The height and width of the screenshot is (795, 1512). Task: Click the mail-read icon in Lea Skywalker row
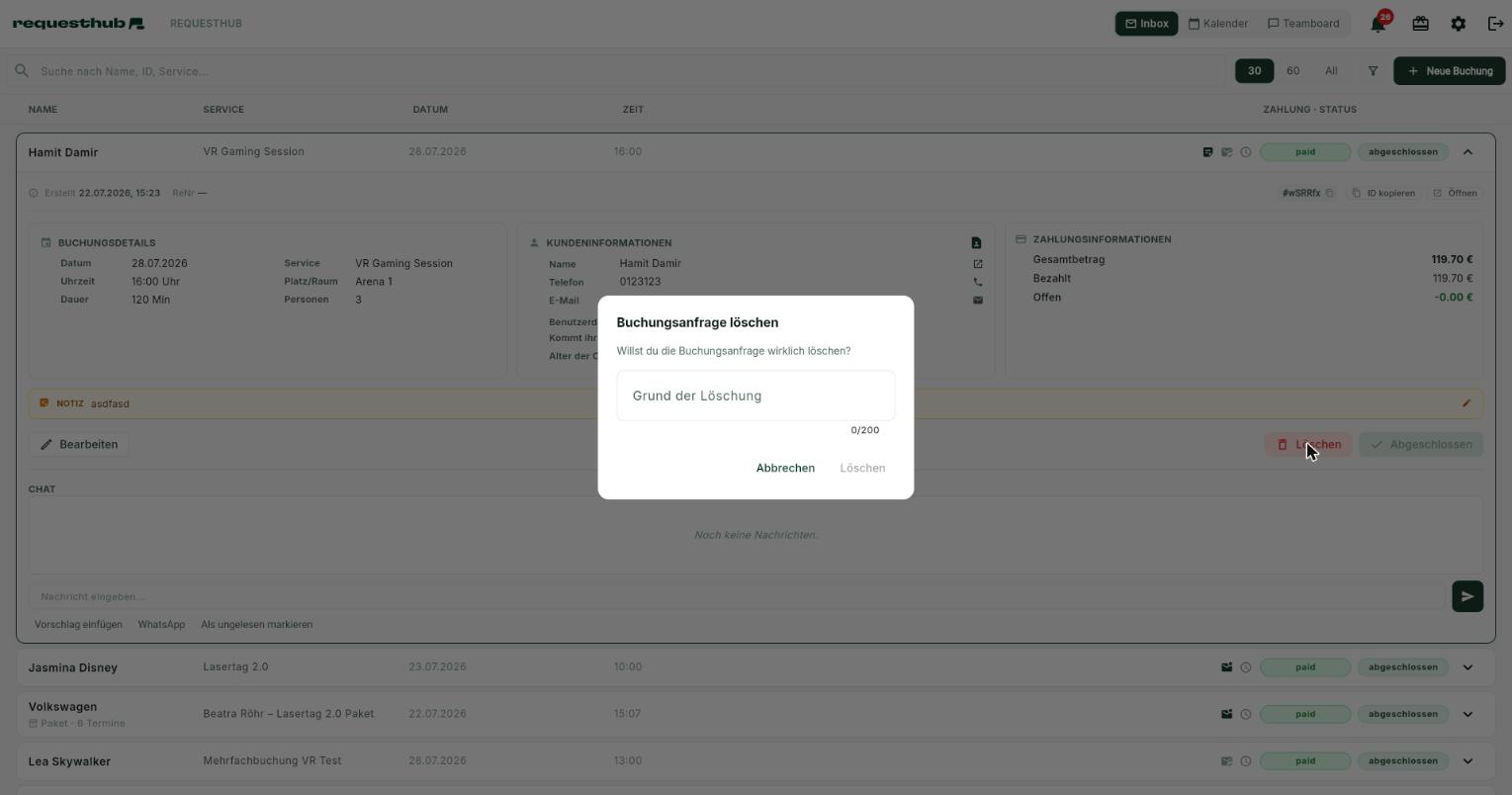click(1226, 761)
